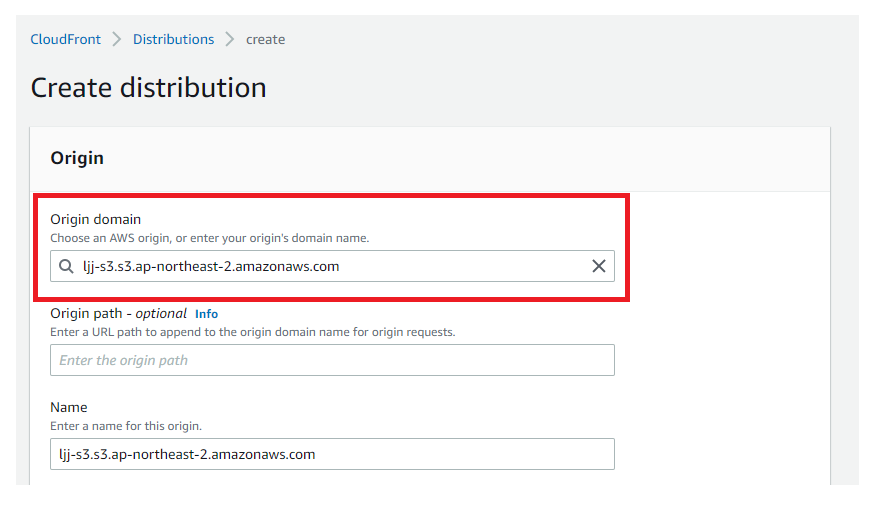Click the origin Name input field
878x506 pixels.
pos(333,455)
